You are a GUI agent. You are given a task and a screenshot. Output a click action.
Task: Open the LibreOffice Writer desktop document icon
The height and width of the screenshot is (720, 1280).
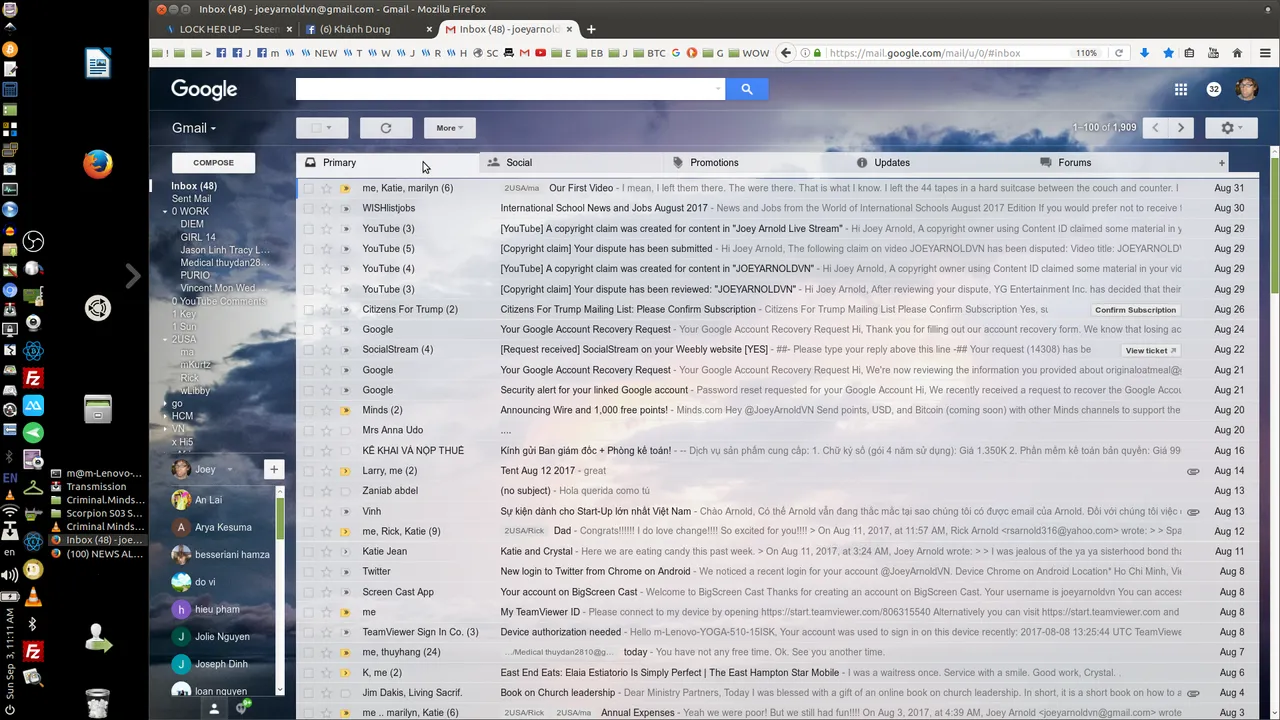(97, 65)
